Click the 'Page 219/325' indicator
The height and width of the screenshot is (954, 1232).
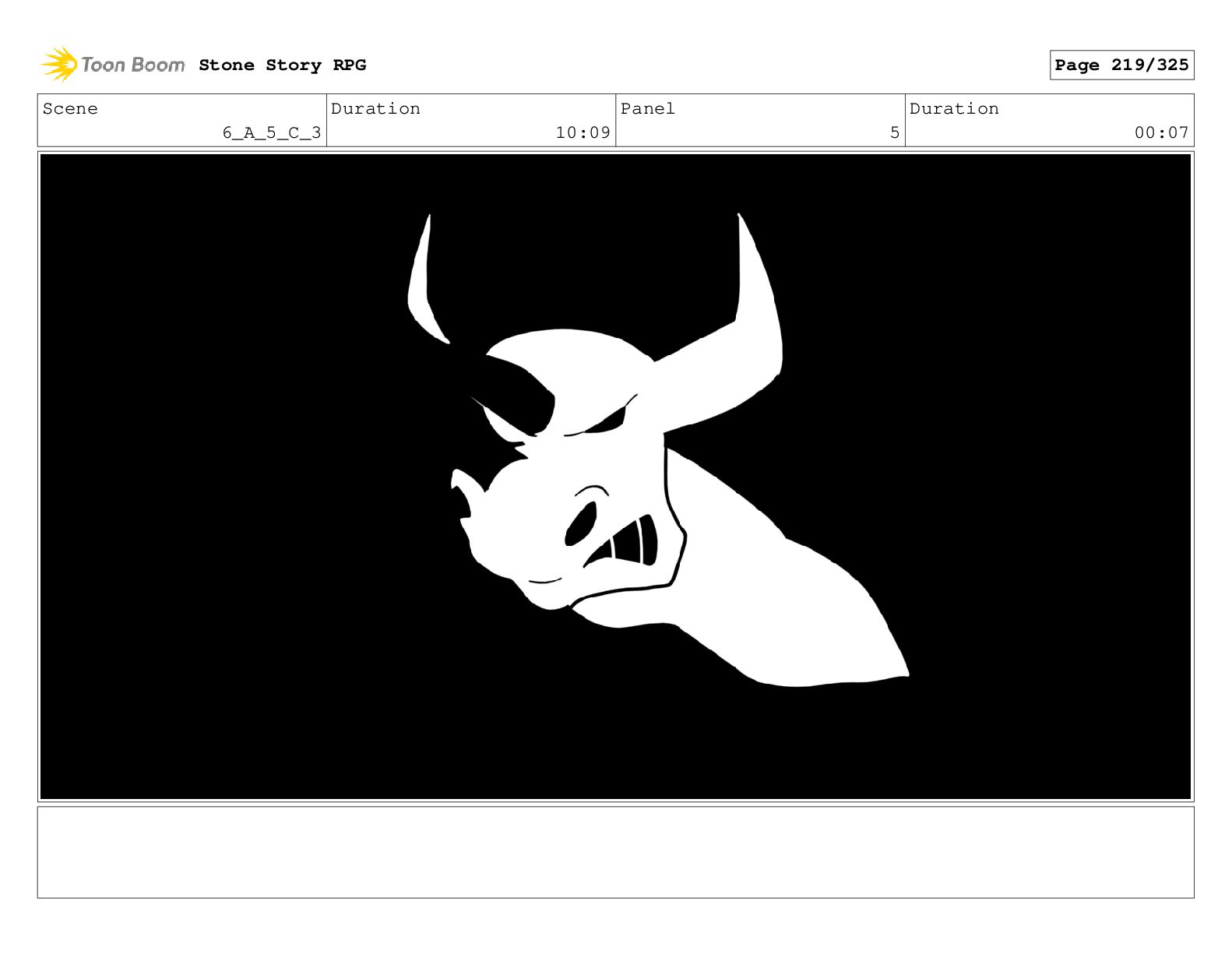click(x=1121, y=65)
